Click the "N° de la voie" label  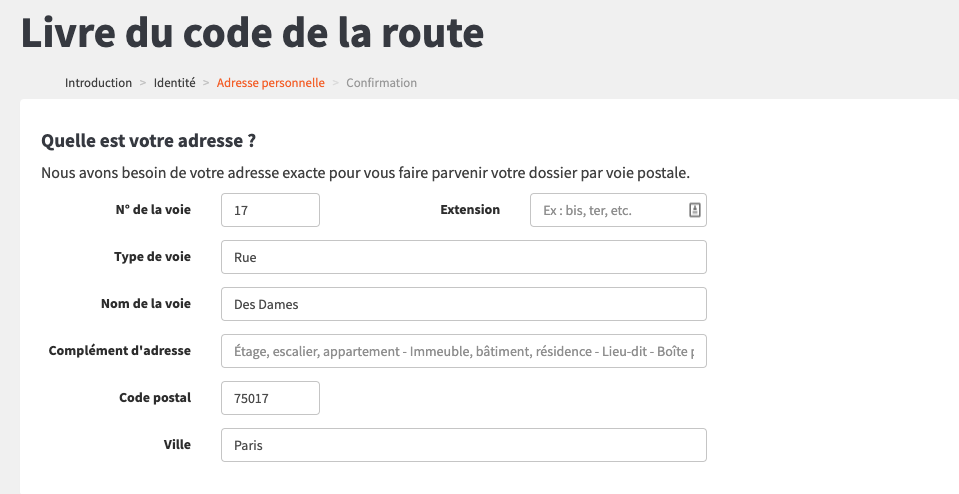coord(153,210)
